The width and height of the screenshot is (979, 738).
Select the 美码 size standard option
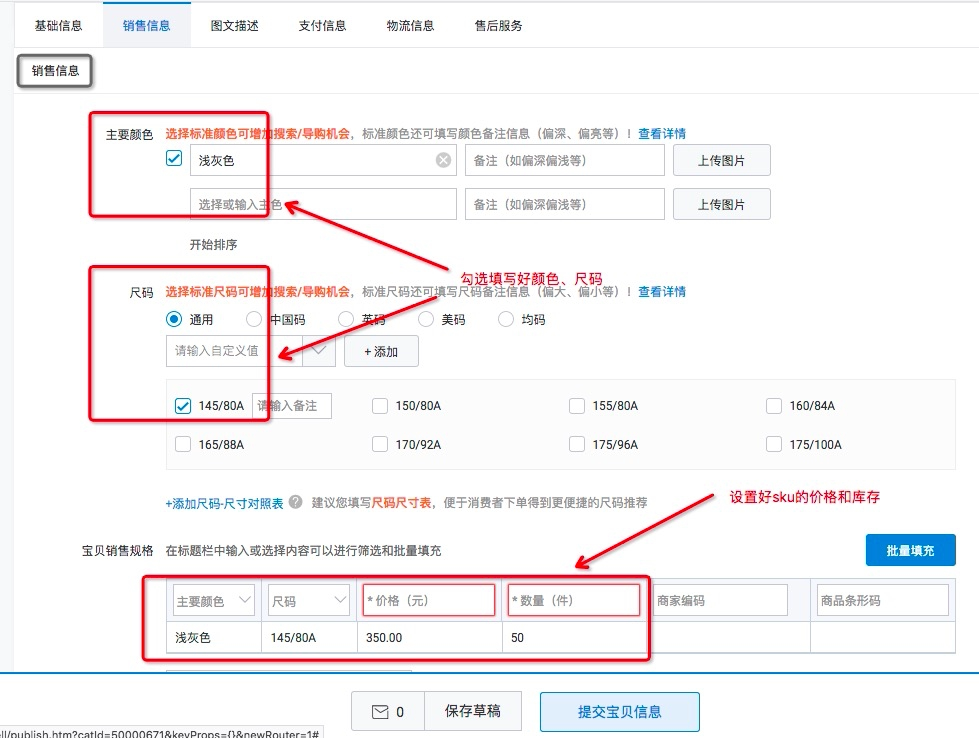coord(426,320)
